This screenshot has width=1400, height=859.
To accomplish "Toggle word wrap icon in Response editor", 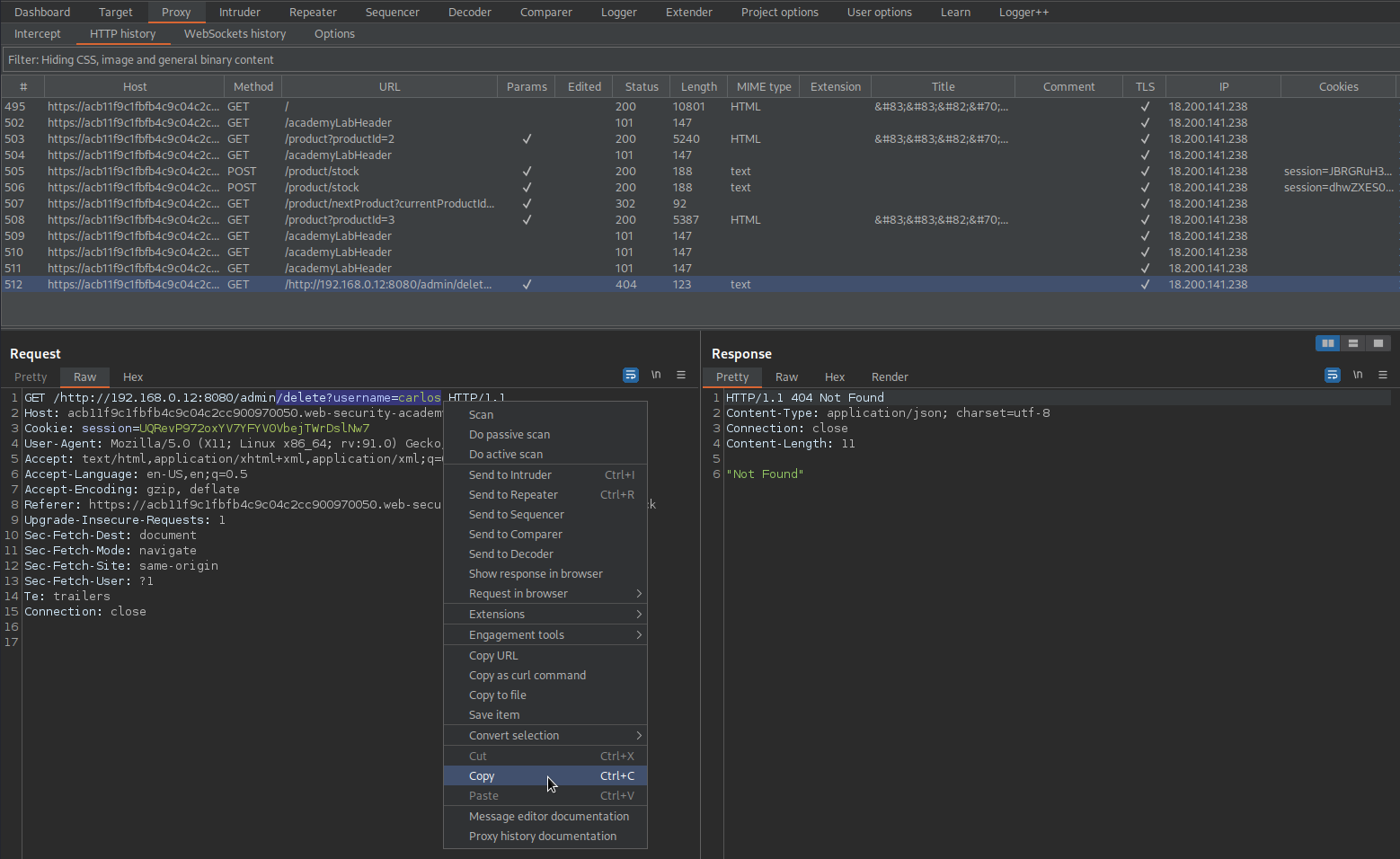I will (x=1333, y=375).
